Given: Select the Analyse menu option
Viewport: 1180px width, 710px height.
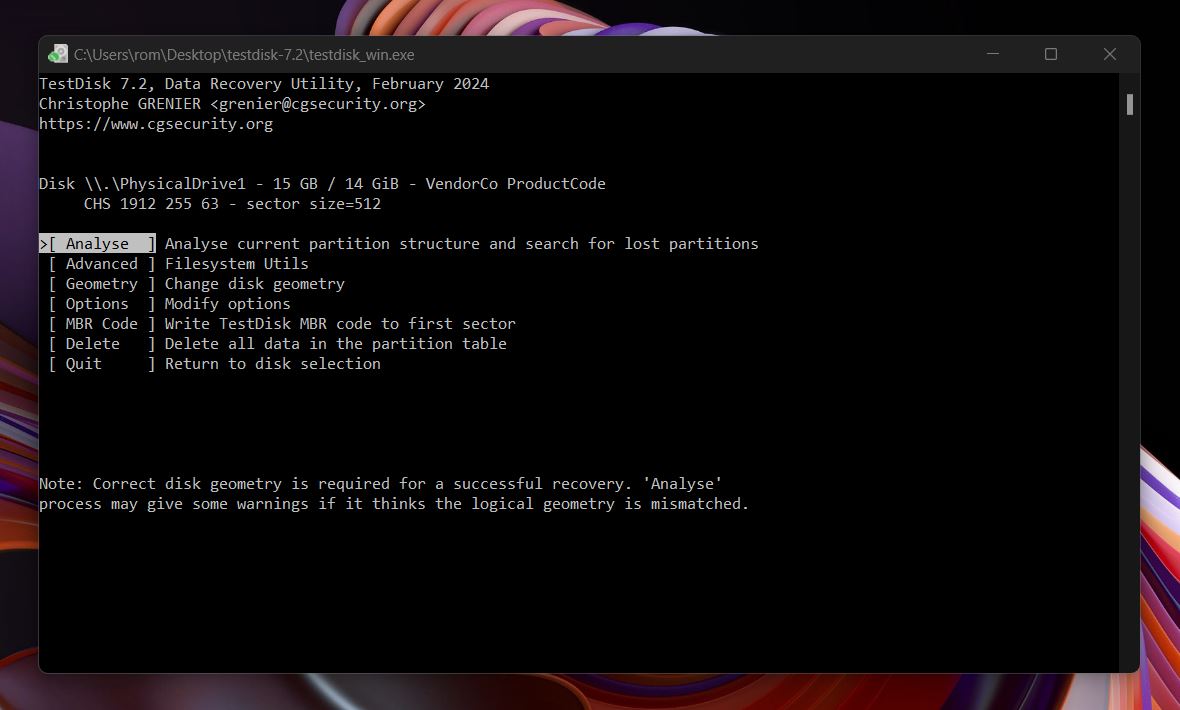Looking at the screenshot, I should pyautogui.click(x=98, y=244).
